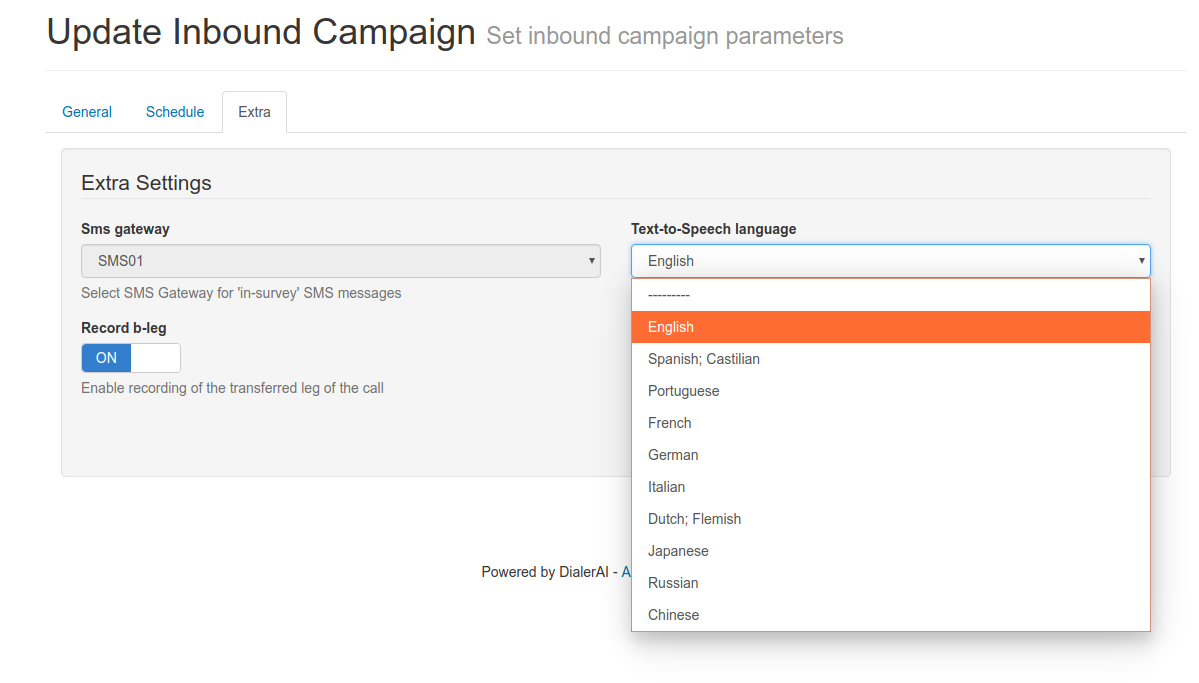This screenshot has width=1199, height=683.
Task: Click 'Set inbound campaign parameters' subtitle
Action: [664, 36]
